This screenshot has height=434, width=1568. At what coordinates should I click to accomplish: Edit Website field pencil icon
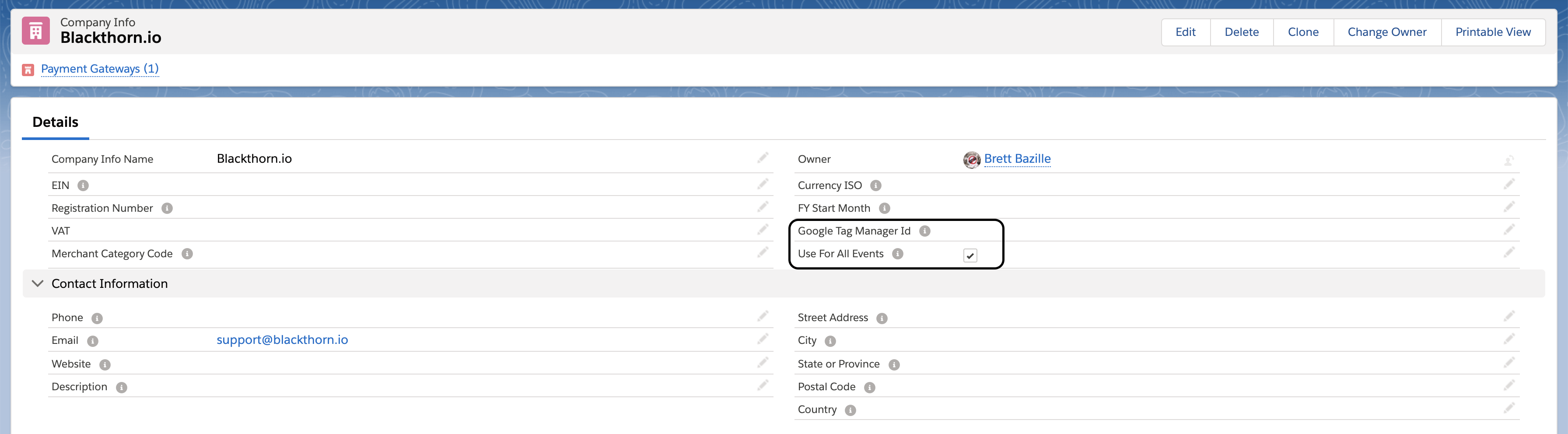tap(763, 363)
